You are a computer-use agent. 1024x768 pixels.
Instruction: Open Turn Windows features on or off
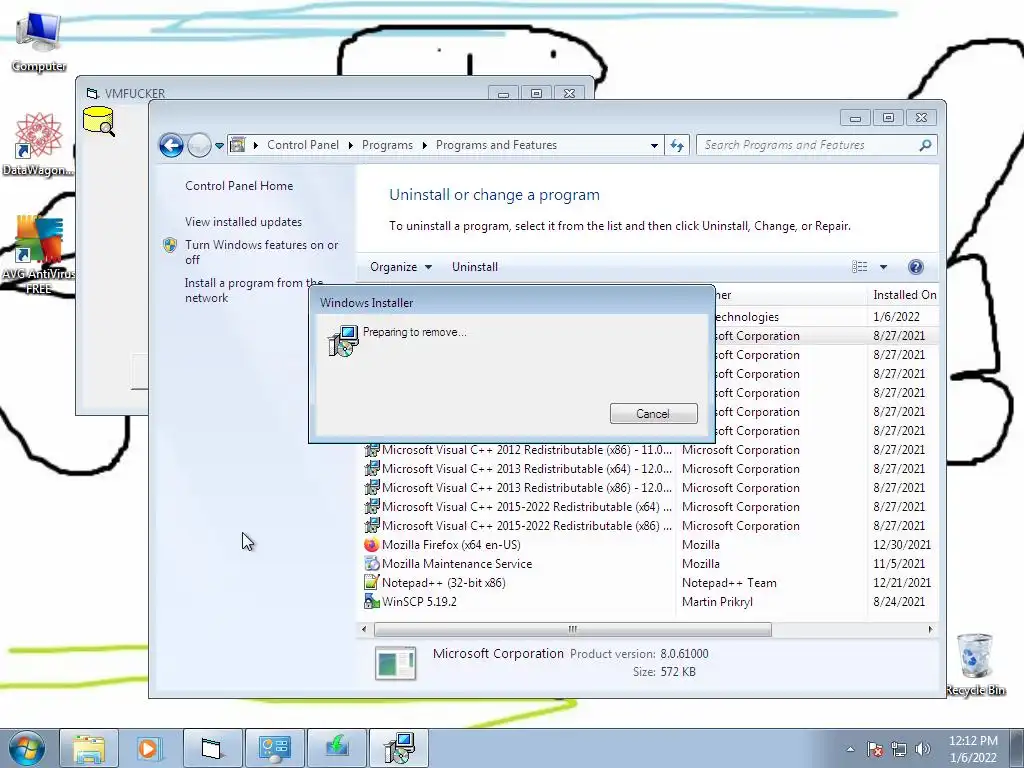coord(261,252)
